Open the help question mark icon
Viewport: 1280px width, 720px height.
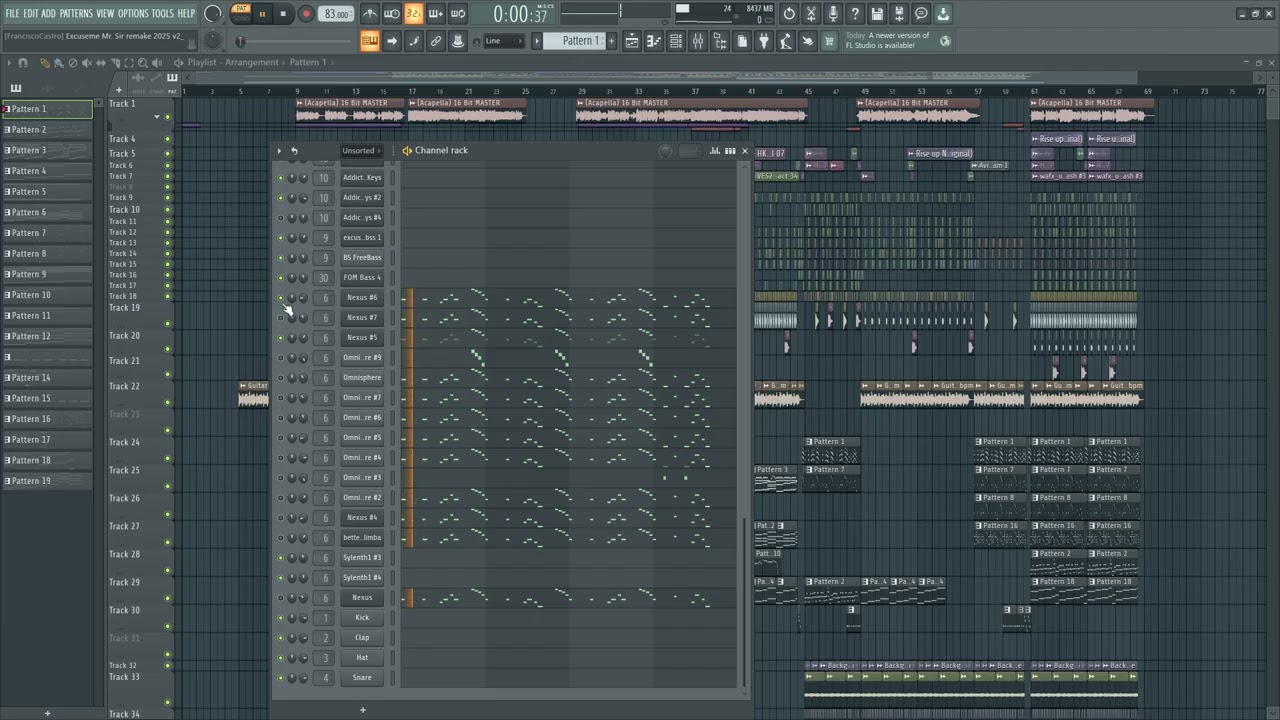tap(855, 14)
